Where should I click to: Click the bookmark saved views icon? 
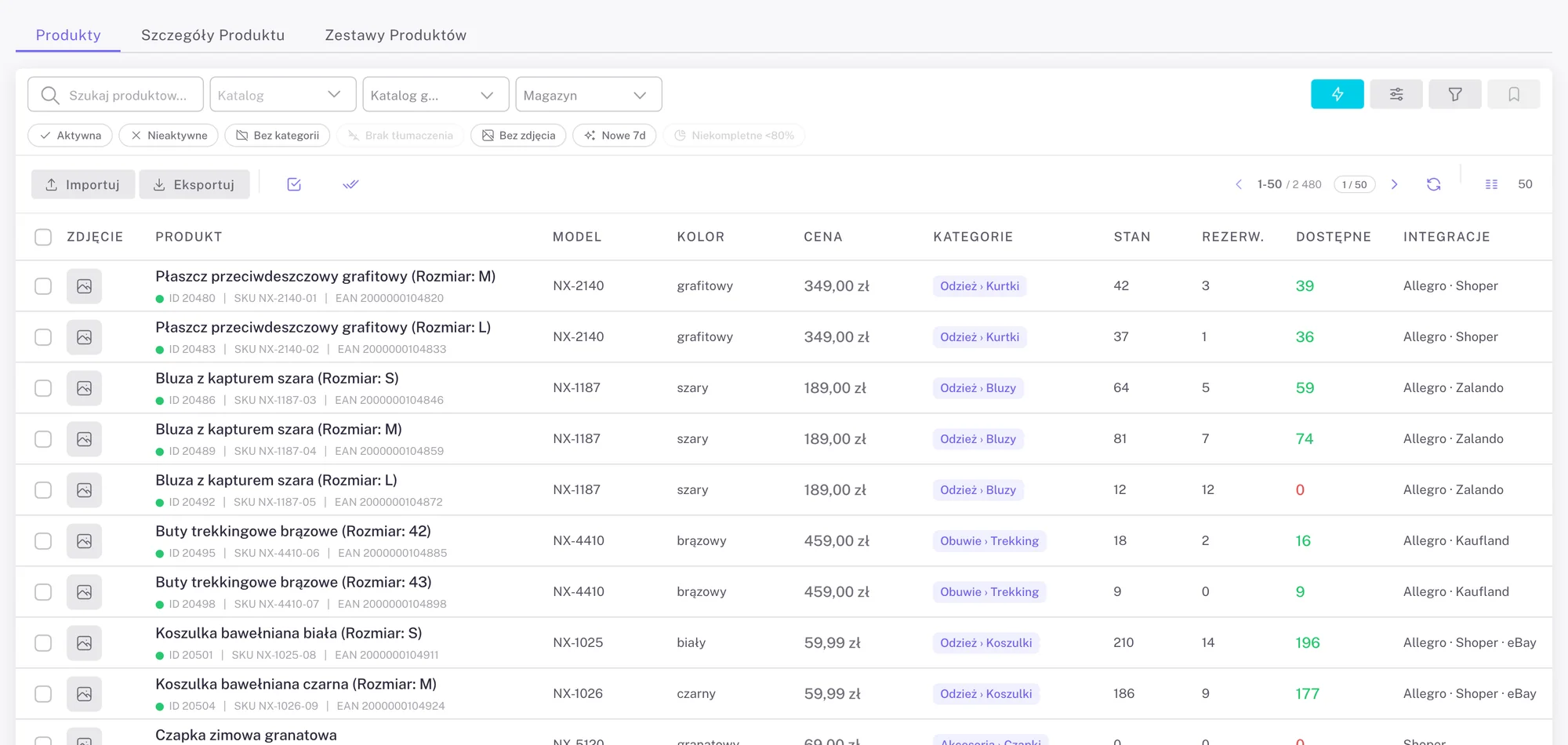1514,94
